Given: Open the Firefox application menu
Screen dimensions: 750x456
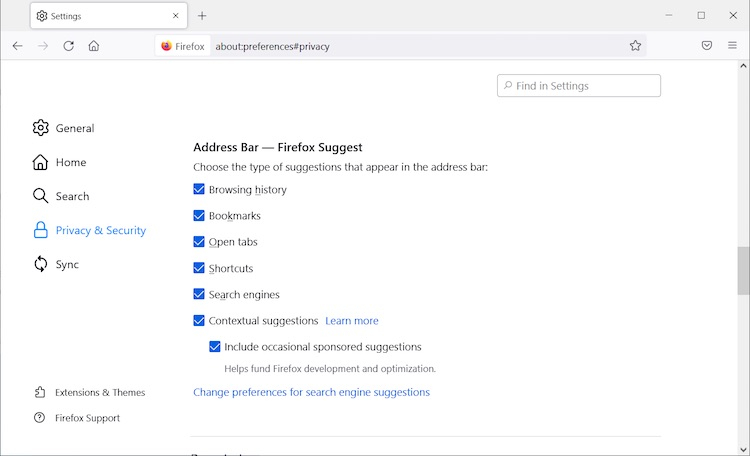Looking at the screenshot, I should pos(732,46).
